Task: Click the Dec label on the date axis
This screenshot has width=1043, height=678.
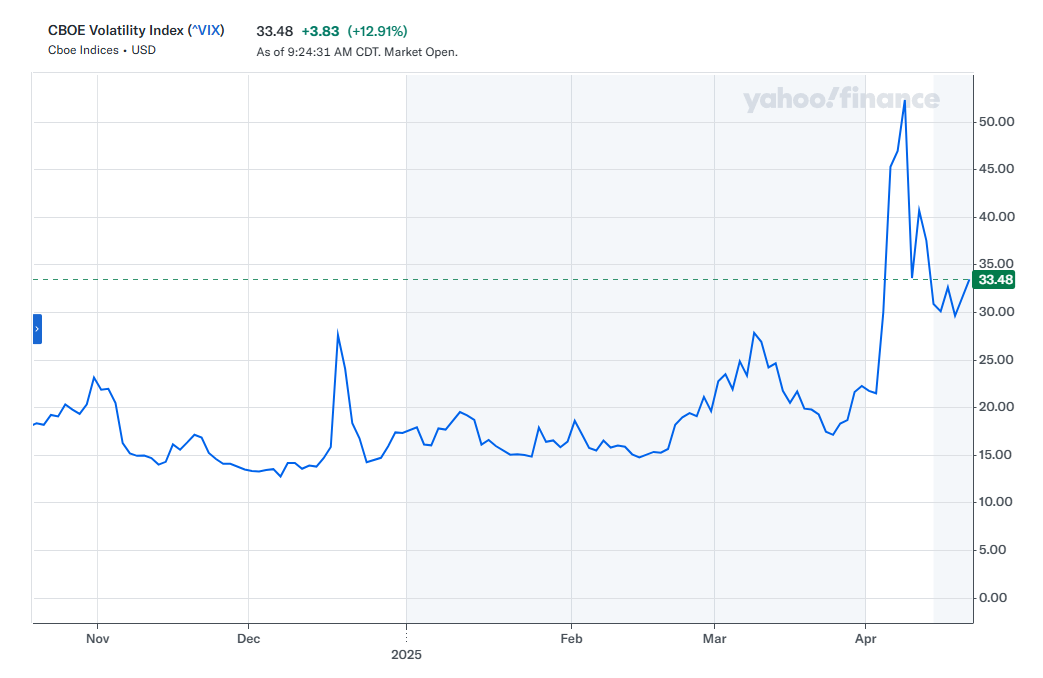Action: (248, 639)
